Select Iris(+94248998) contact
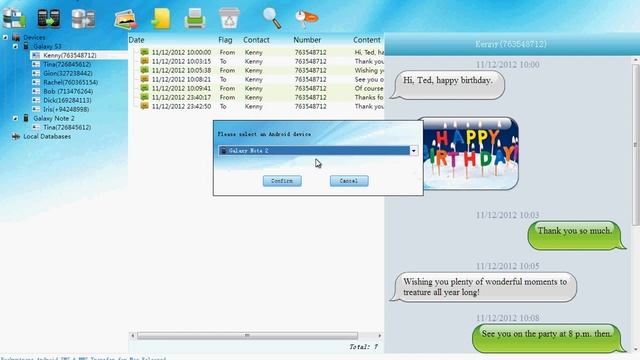This screenshot has width=640, height=360. [66, 109]
